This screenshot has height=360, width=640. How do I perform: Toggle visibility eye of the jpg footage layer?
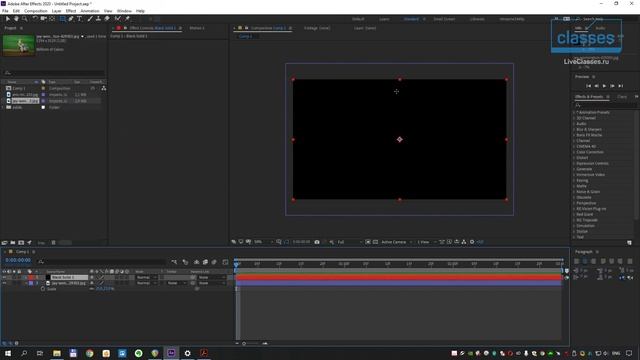click(4, 283)
